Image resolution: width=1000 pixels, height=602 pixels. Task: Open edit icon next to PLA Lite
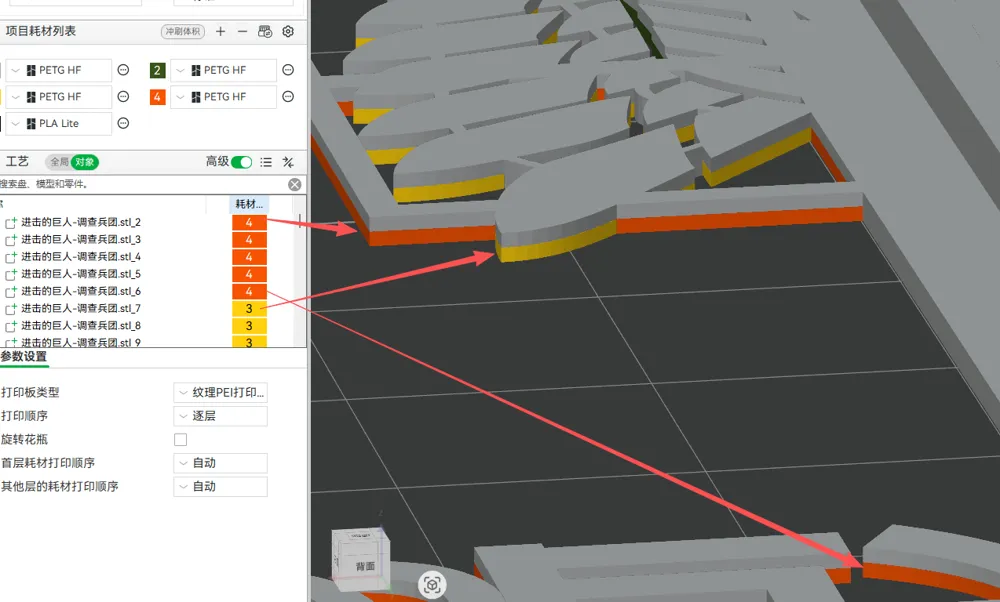[124, 123]
